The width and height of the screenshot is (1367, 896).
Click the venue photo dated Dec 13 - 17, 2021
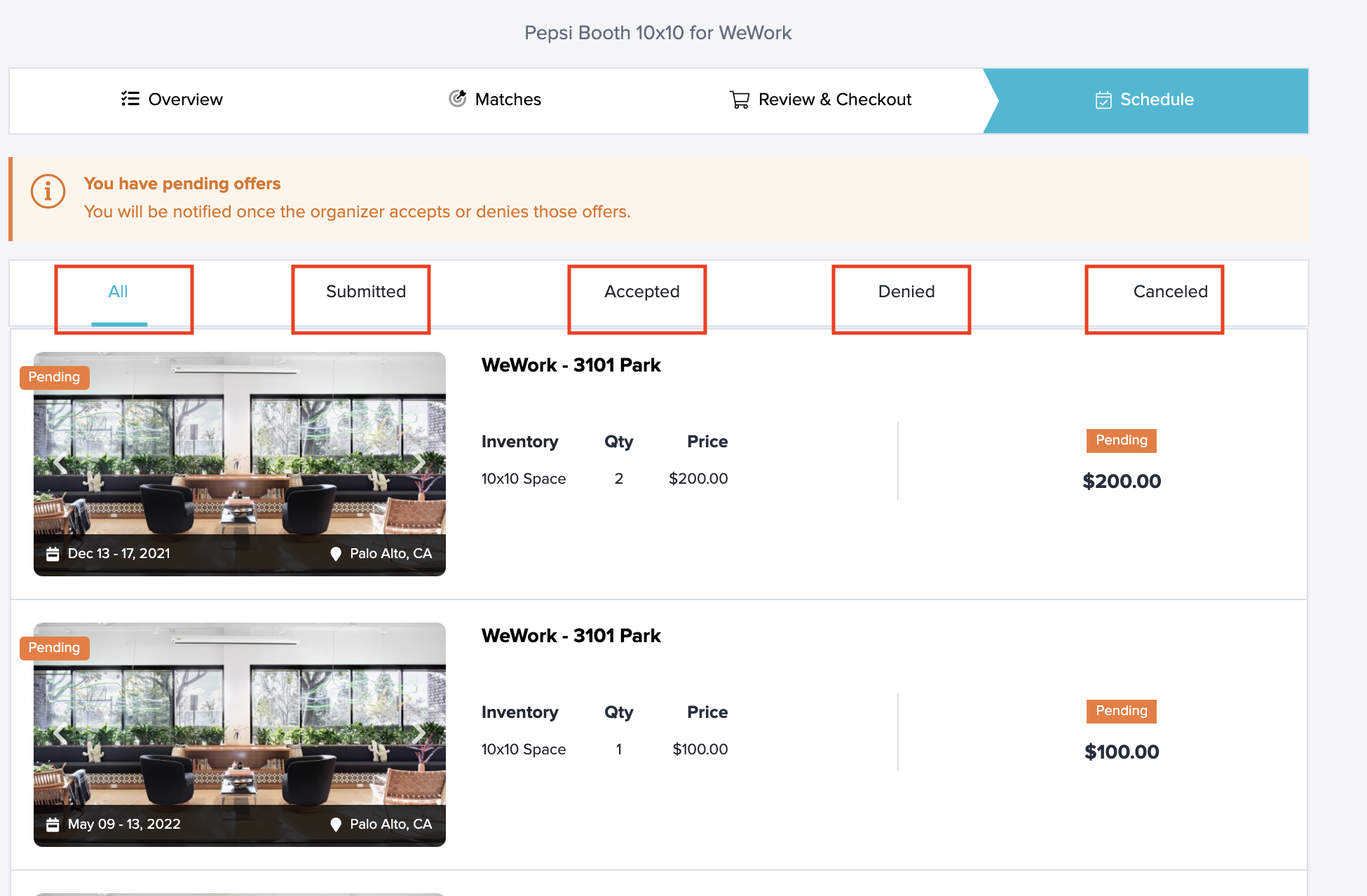240,464
